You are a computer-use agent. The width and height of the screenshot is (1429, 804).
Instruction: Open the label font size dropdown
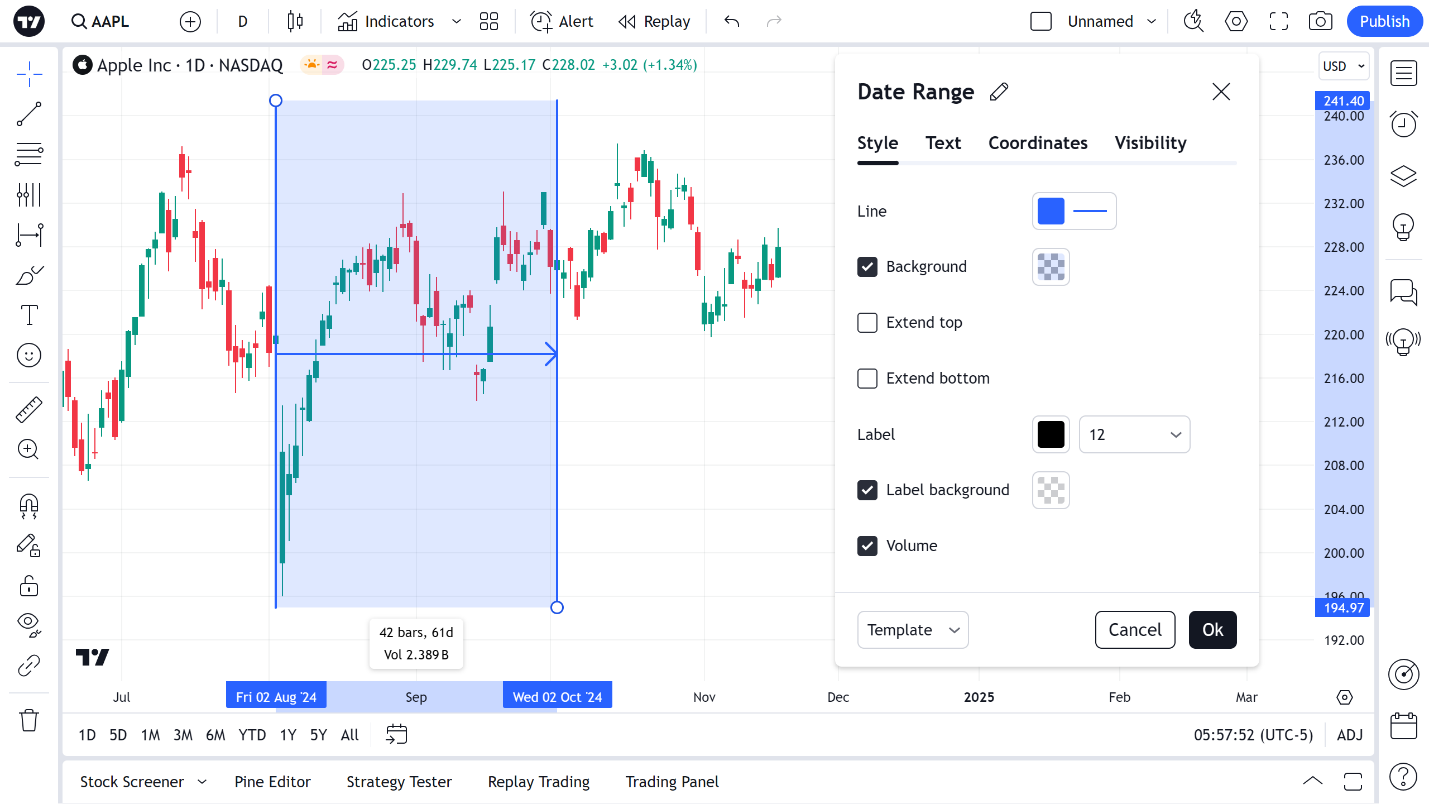[x=1134, y=435]
